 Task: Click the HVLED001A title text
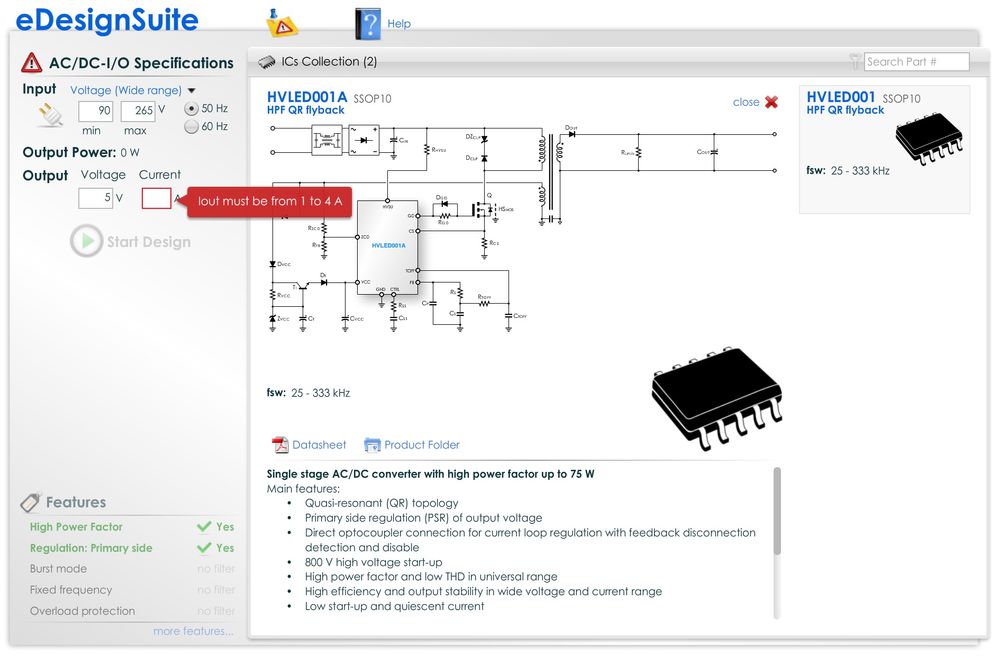pyautogui.click(x=306, y=97)
